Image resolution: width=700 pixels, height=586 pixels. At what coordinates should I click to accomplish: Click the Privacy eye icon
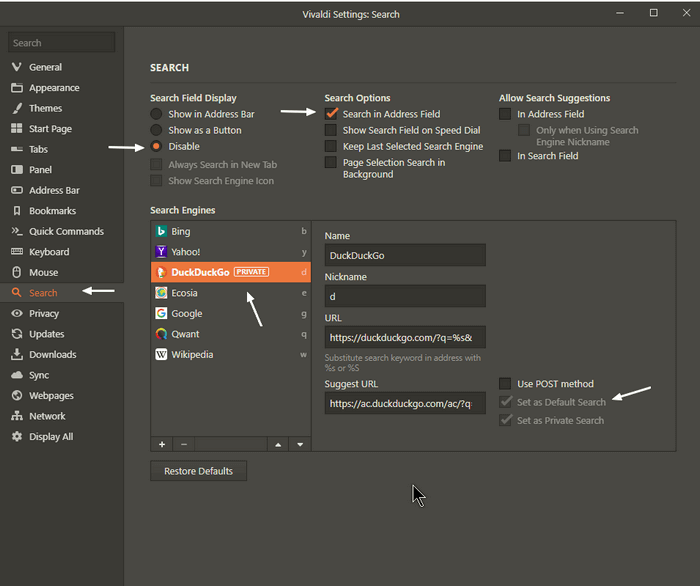click(17, 313)
